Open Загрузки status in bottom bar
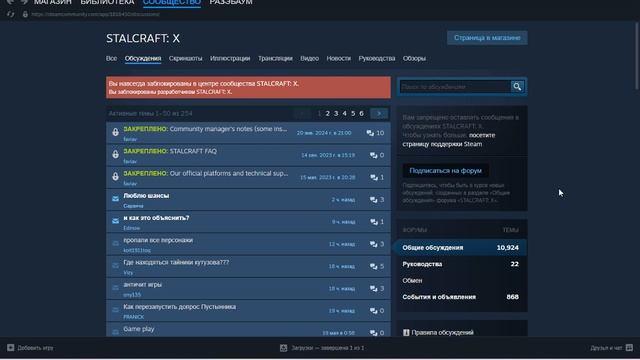 point(322,348)
